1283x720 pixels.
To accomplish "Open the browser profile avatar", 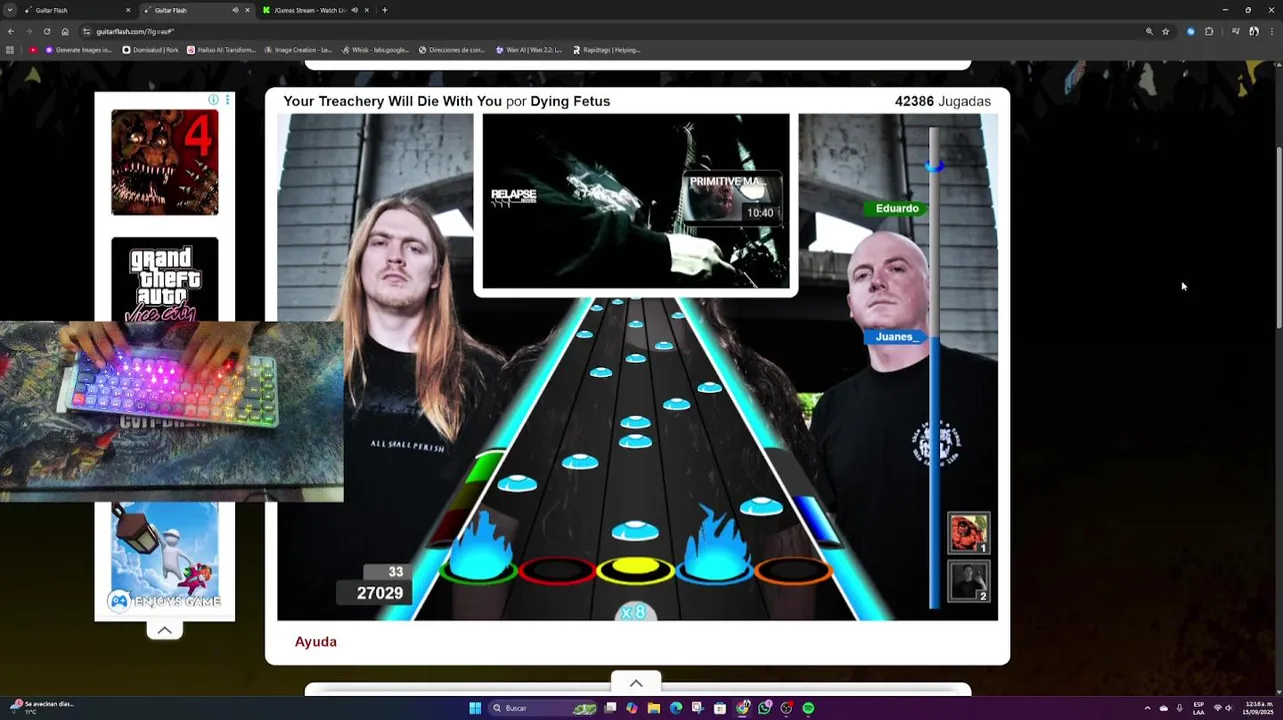I will tap(1254, 31).
